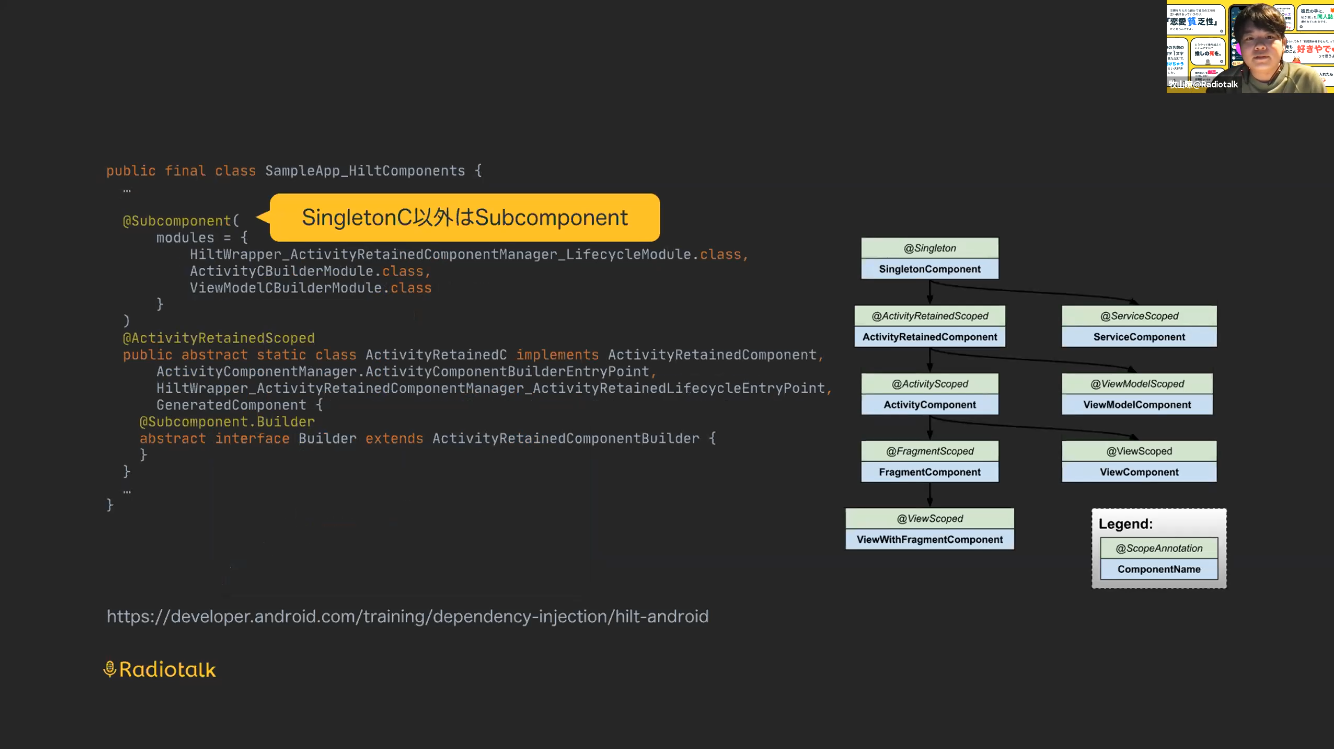Select the "ActivityRetainedC implements" code line
Viewport: 1334px width, 749px height.
pos(473,355)
